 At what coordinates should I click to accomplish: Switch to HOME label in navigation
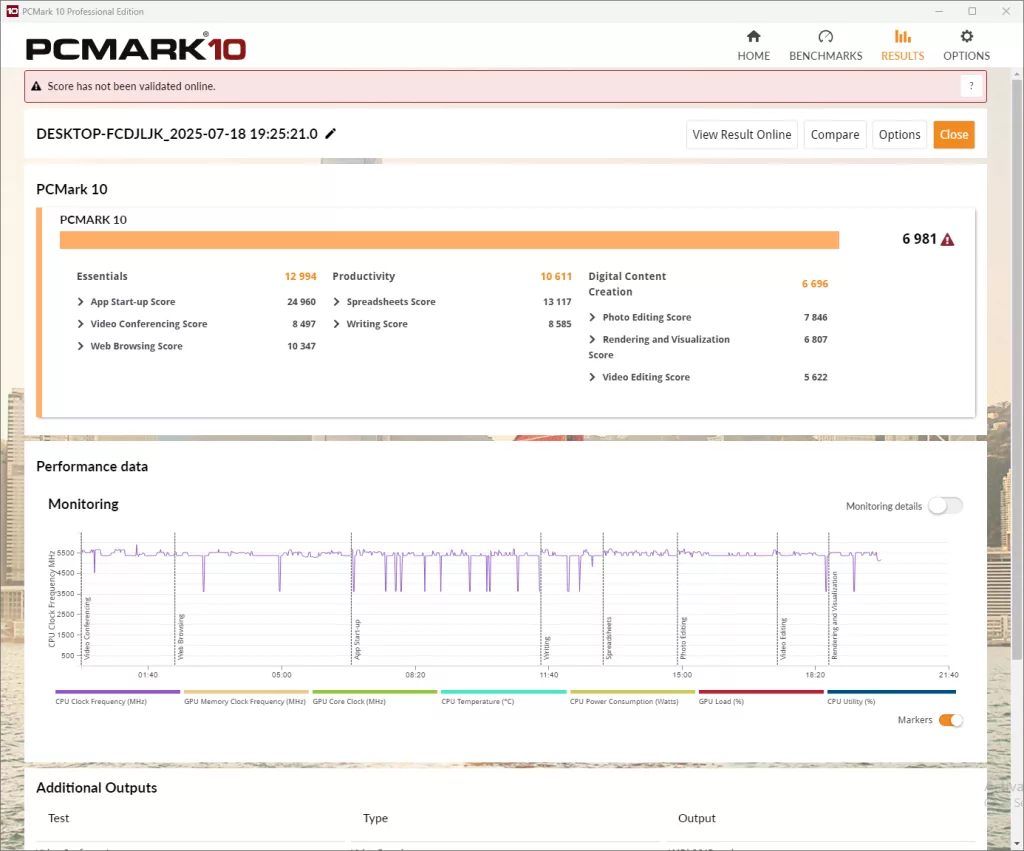point(754,56)
